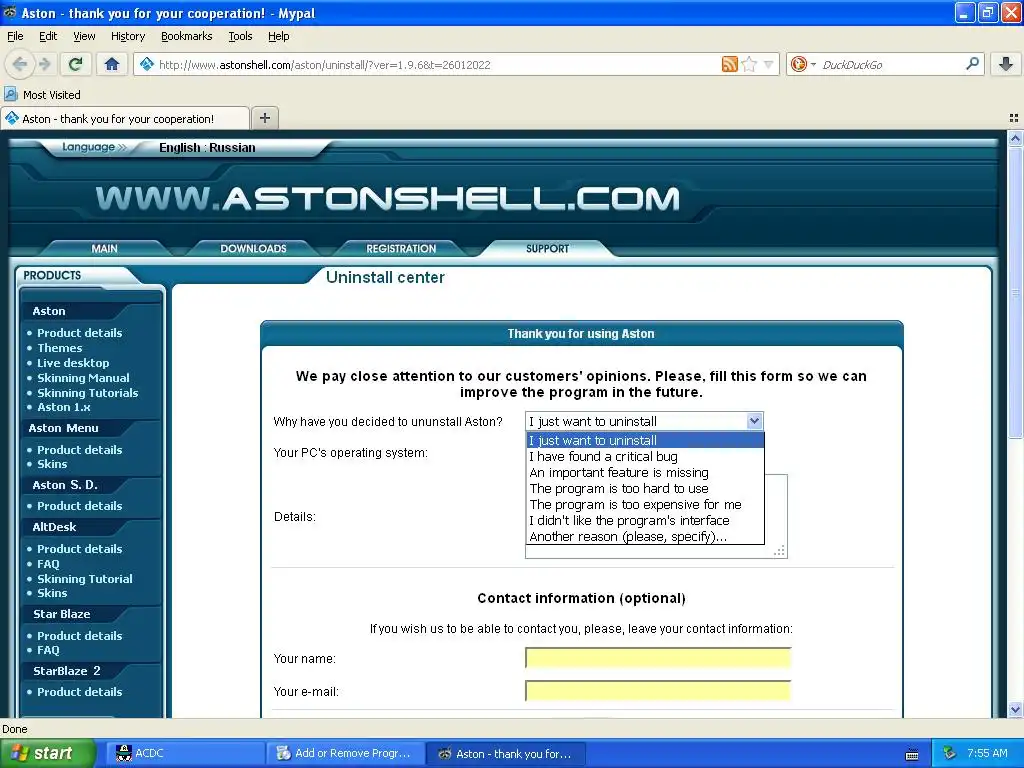This screenshot has width=1024, height=768.
Task: Open a new tab with the plus button
Action: 264,118
